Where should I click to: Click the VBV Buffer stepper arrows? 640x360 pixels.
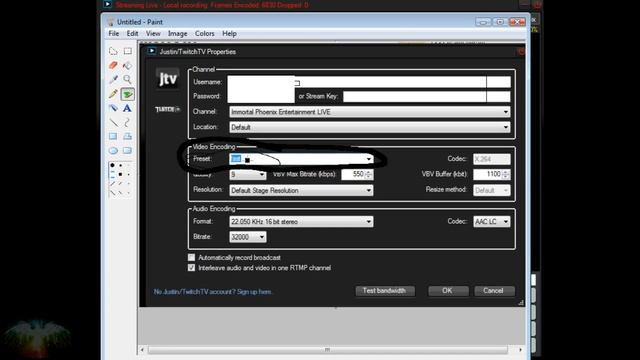click(506, 175)
